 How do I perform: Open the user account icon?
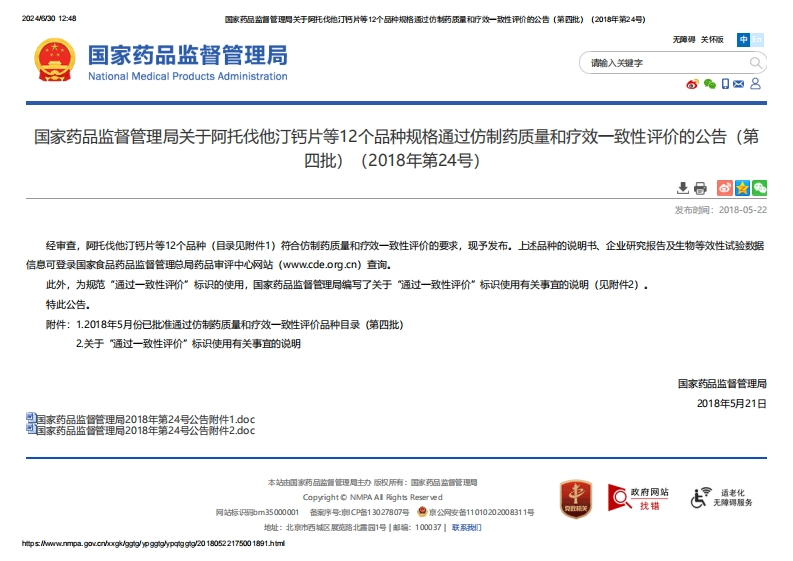click(757, 85)
